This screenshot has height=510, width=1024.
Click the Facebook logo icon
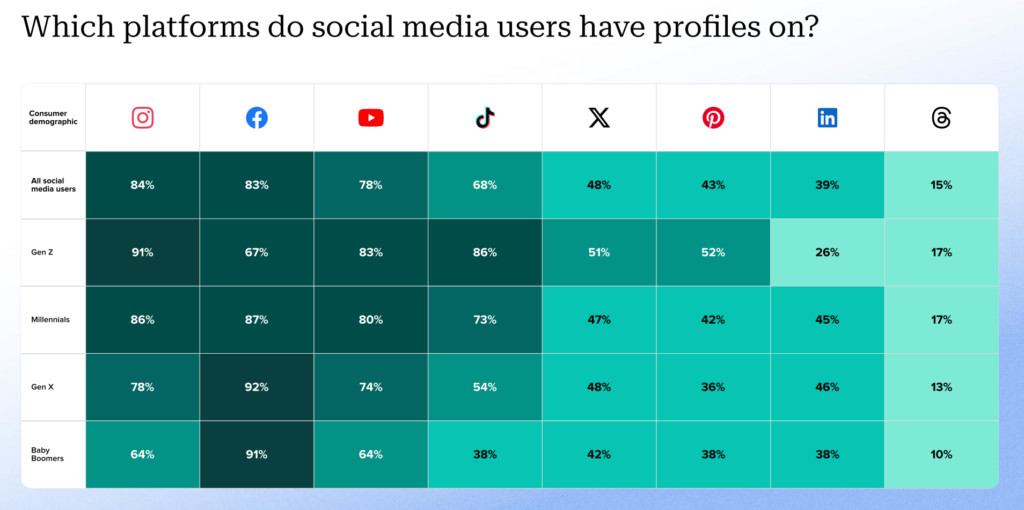click(x=257, y=118)
